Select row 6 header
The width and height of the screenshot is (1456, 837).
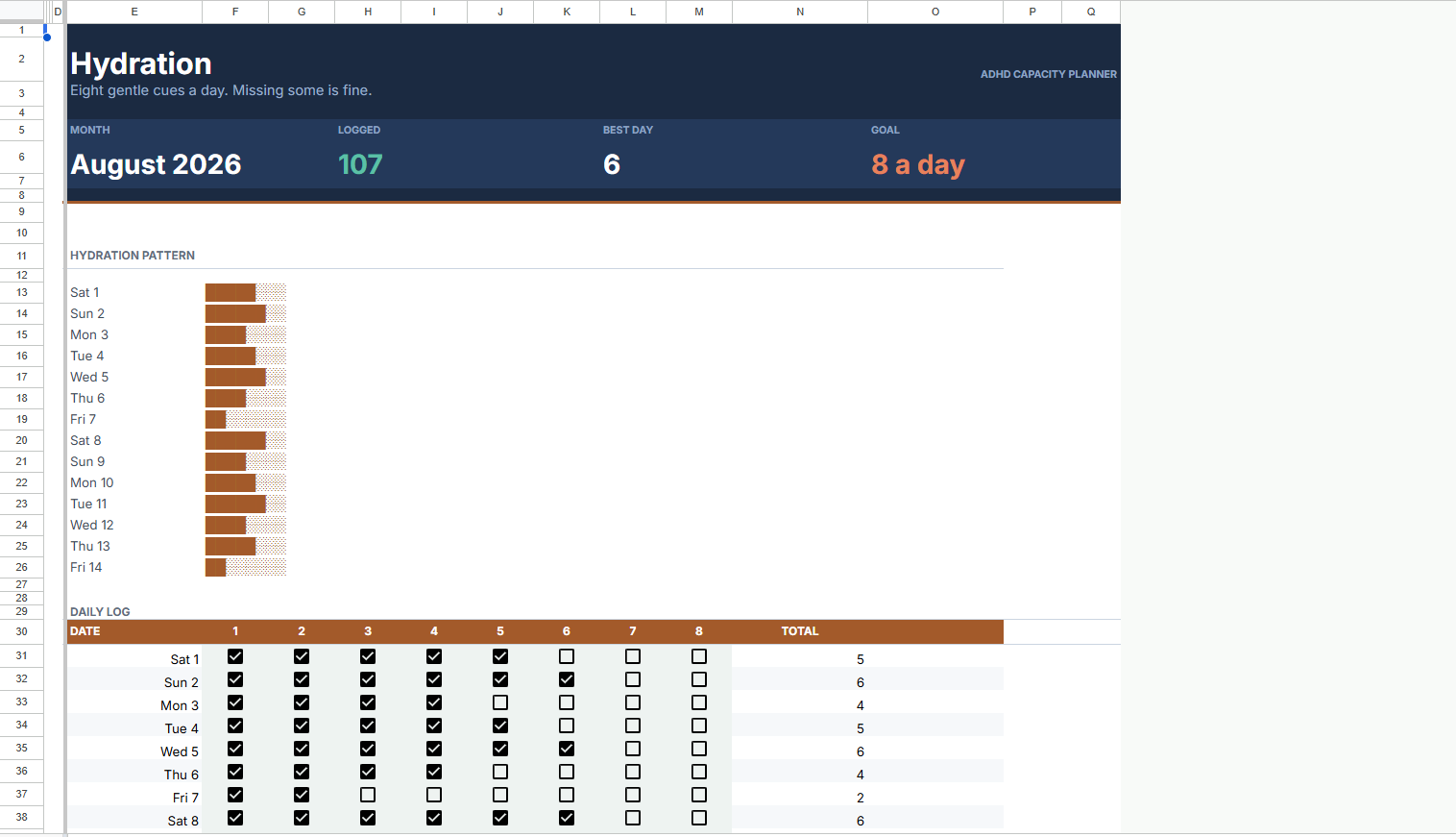click(21, 157)
